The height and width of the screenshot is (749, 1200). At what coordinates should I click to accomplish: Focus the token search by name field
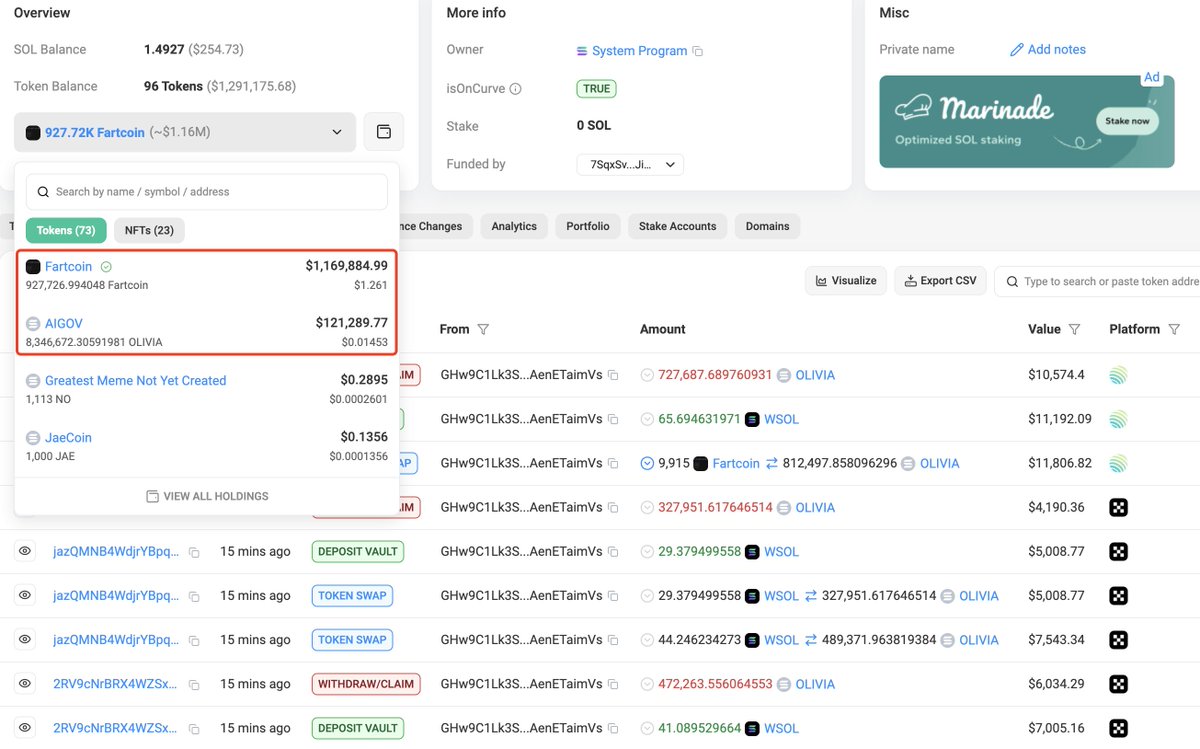click(207, 192)
